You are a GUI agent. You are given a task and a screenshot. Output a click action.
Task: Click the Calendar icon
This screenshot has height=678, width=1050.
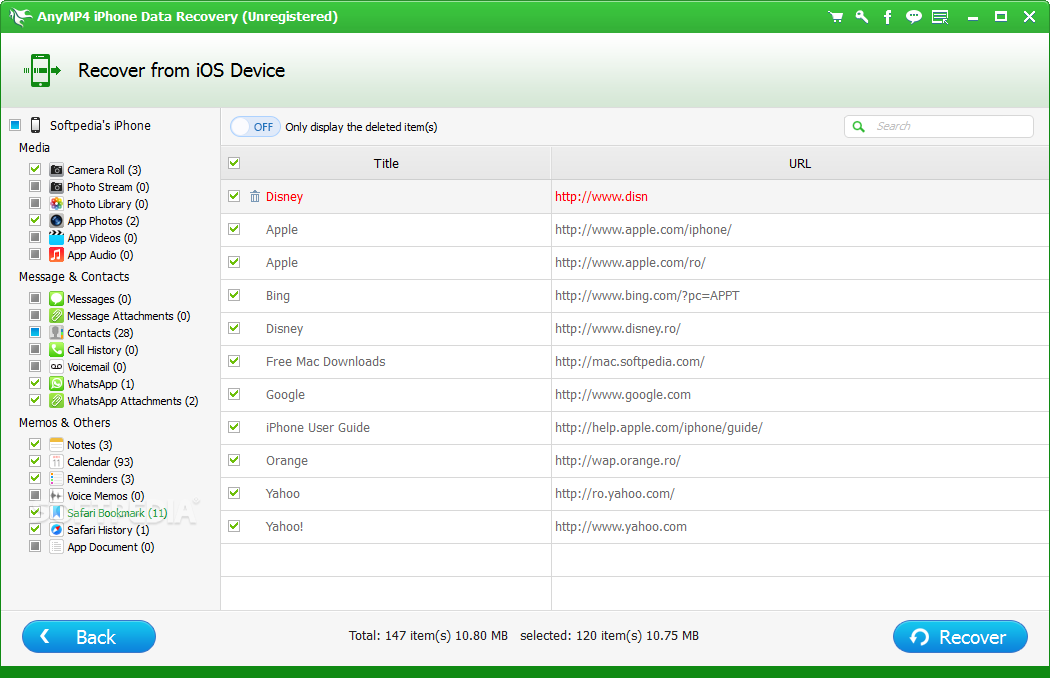point(56,462)
